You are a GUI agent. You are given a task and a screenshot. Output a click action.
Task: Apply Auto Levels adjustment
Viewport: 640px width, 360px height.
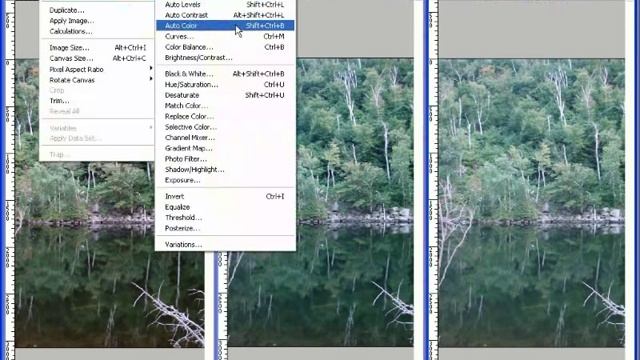tap(225, 4)
